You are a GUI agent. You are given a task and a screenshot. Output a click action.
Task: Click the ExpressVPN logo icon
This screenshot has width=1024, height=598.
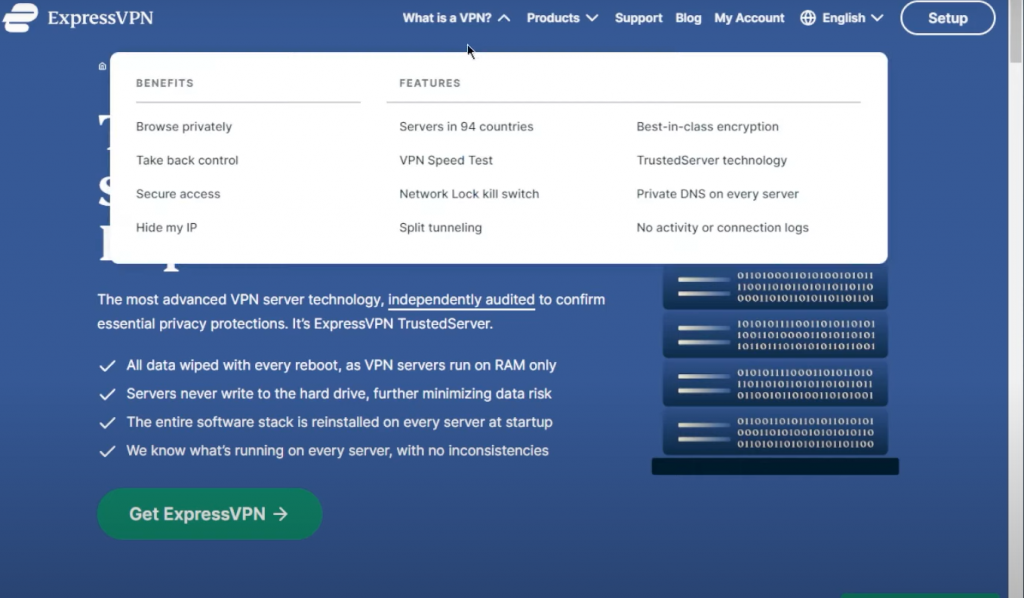coord(20,18)
